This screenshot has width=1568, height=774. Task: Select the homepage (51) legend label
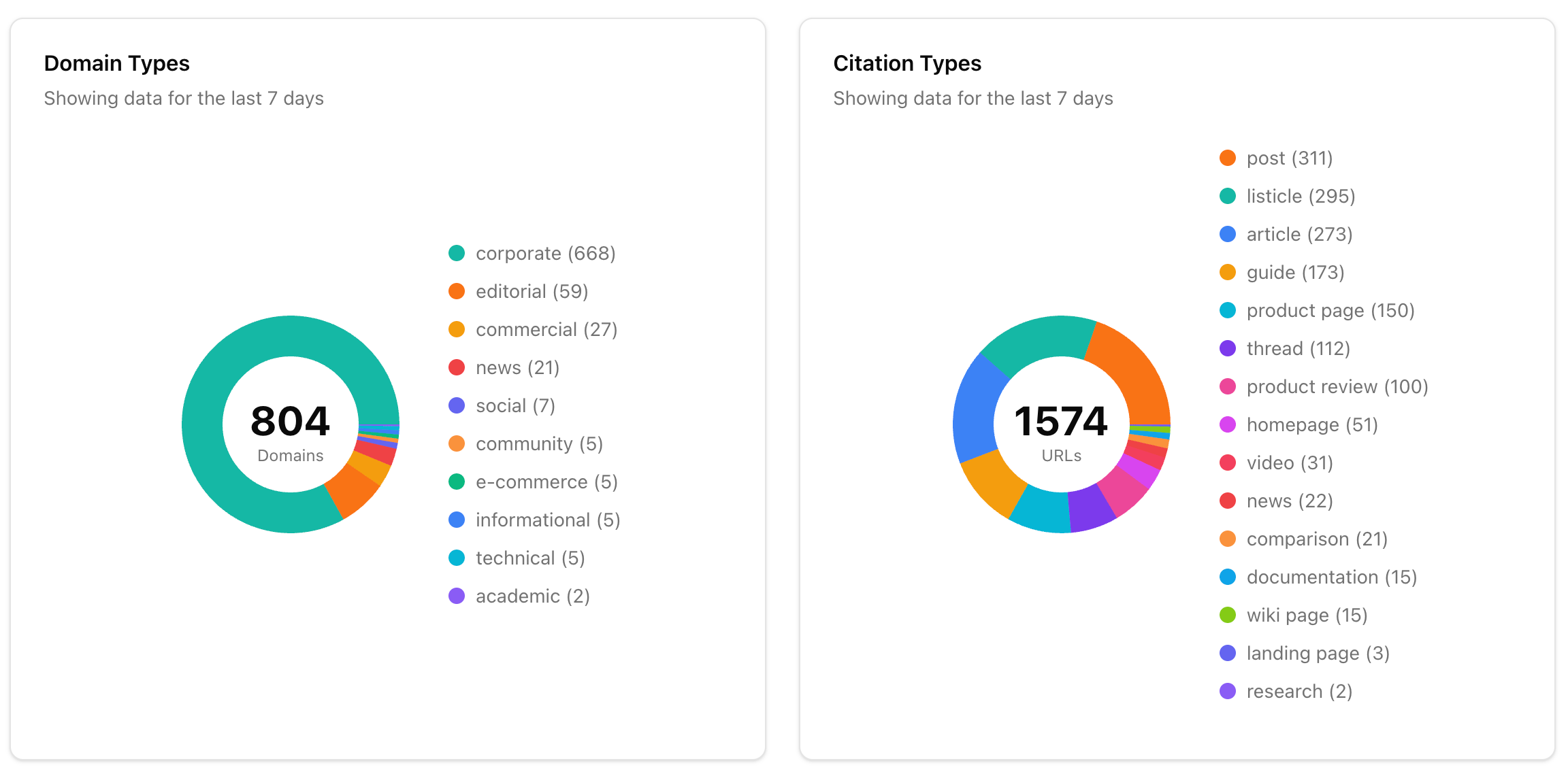1312,425
